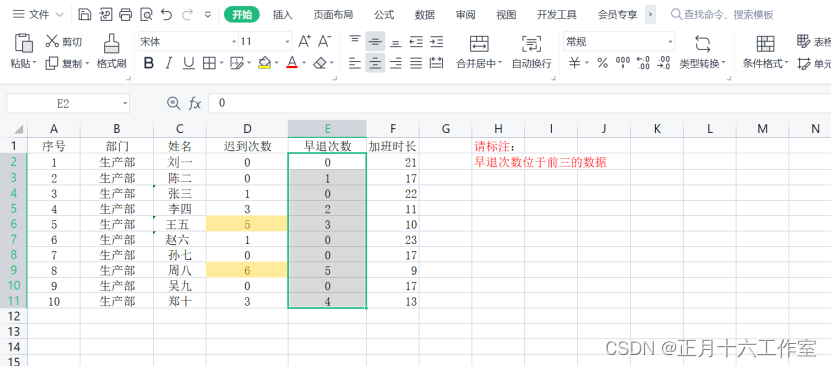Click the currency ¥ format icon
The height and width of the screenshot is (367, 831).
574,64
